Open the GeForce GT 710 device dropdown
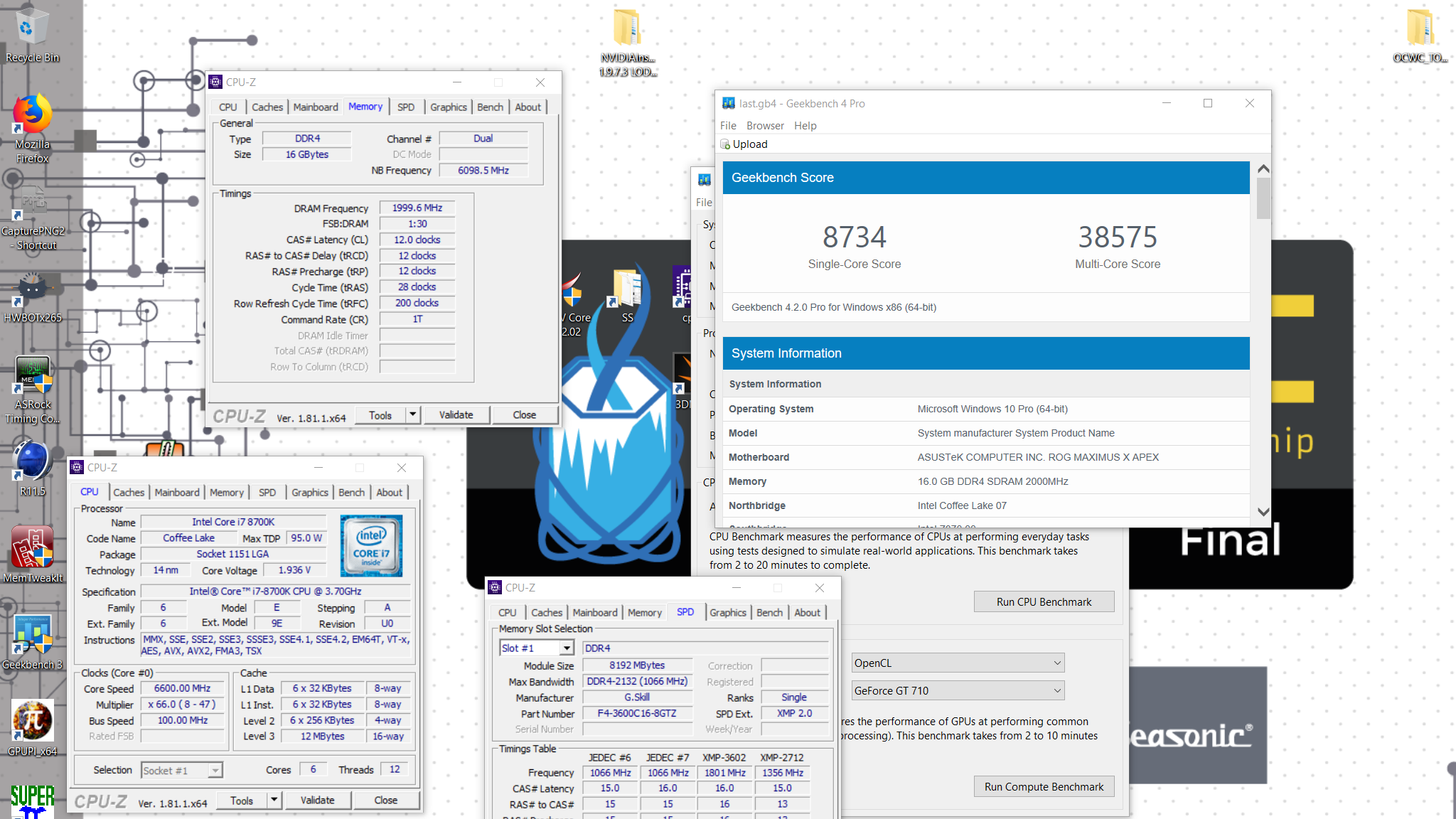 [x=958, y=691]
